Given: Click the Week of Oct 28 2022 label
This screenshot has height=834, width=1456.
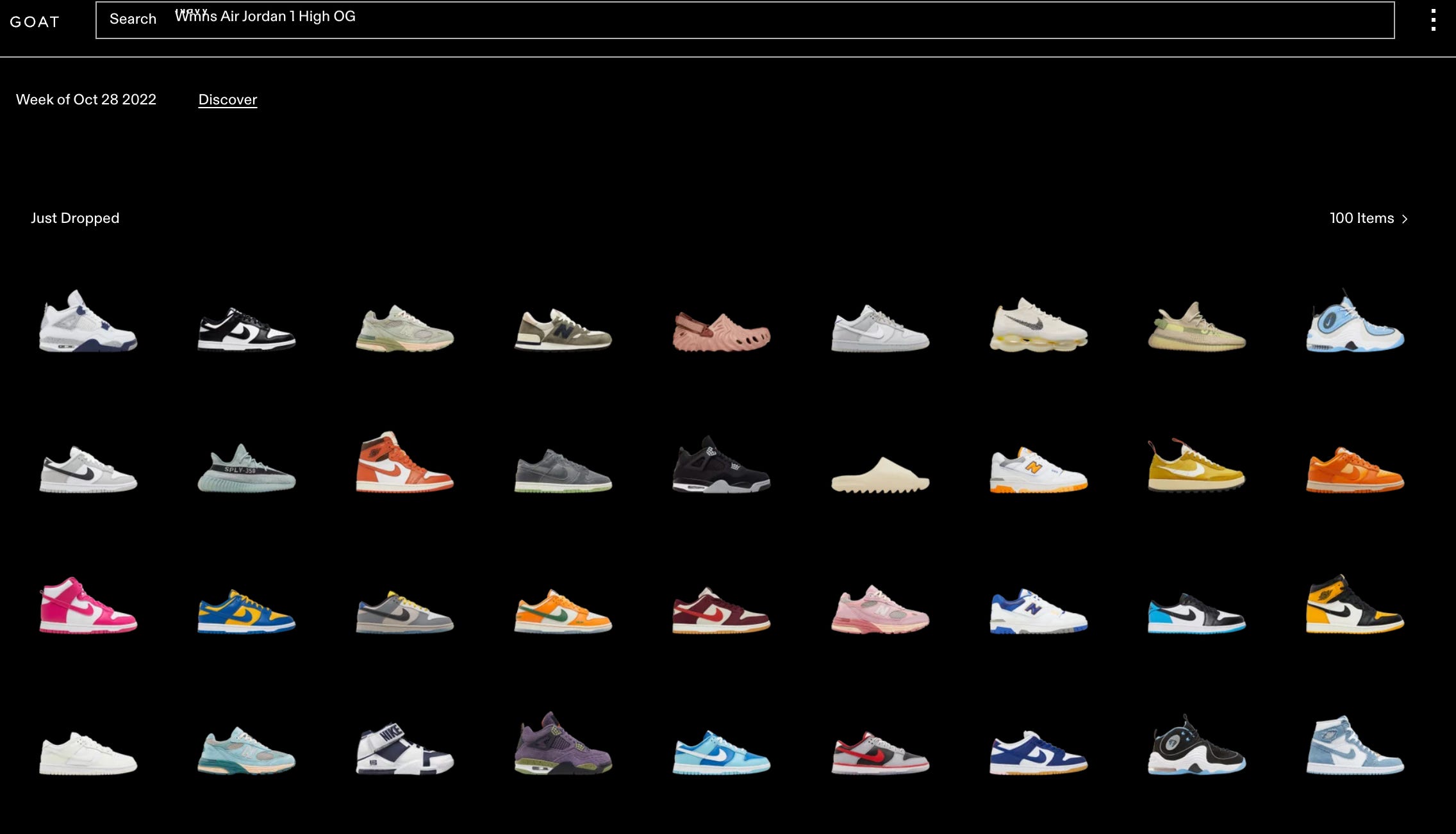Looking at the screenshot, I should [x=86, y=99].
